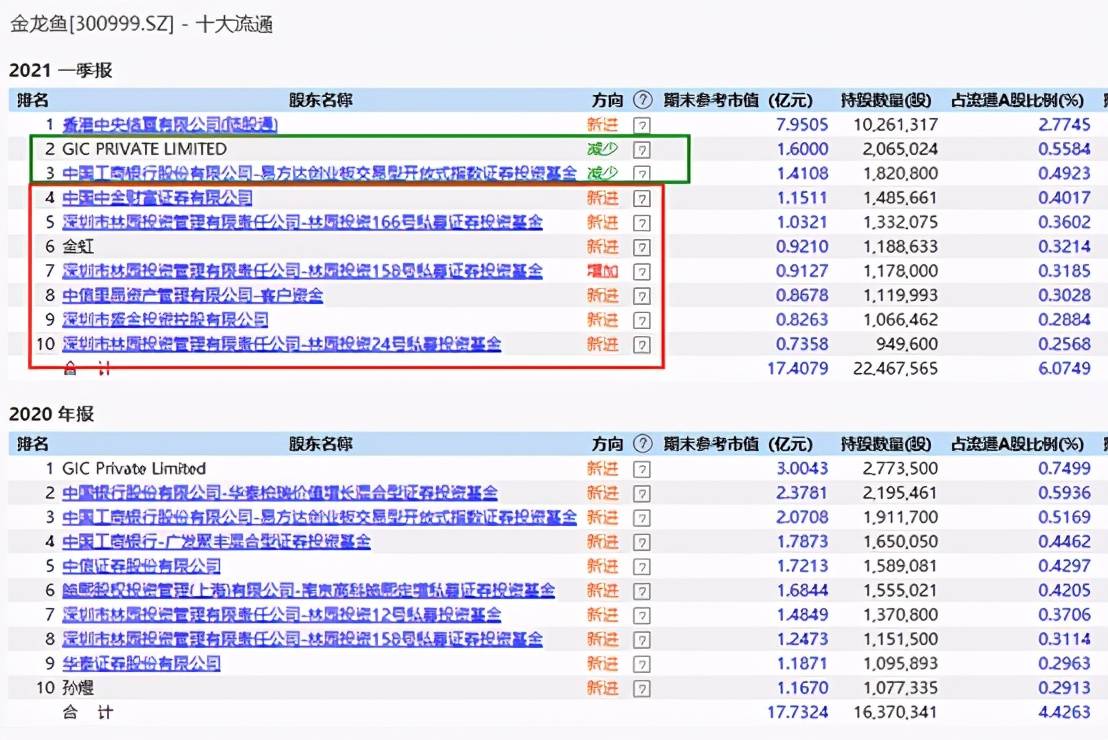This screenshot has width=1108, height=740.
Task: Open the 香港中央结算有限公司(陆股通) shareholder link
Action: tap(170, 125)
